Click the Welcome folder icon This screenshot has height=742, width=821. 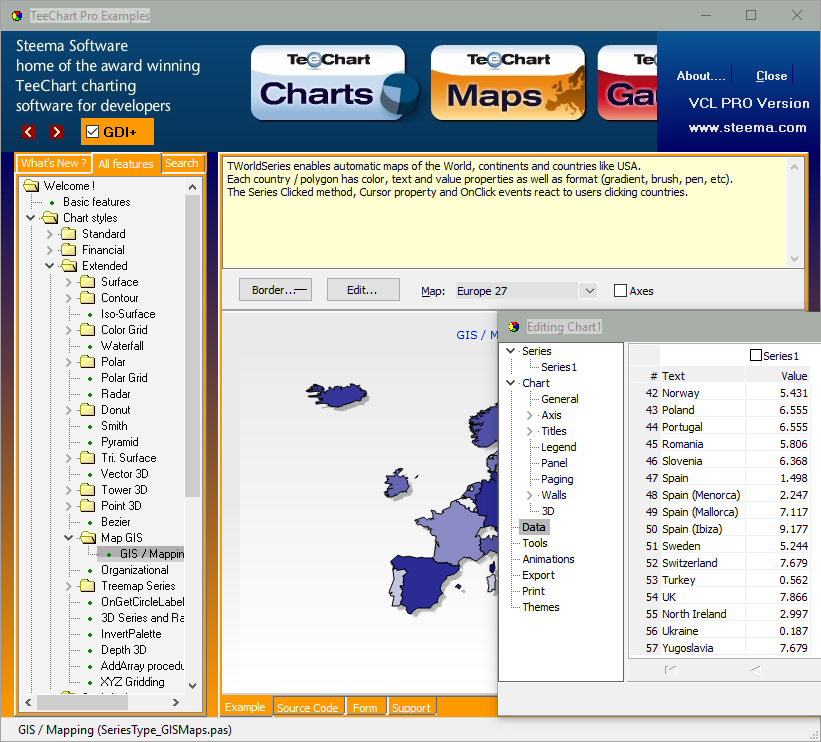point(31,186)
